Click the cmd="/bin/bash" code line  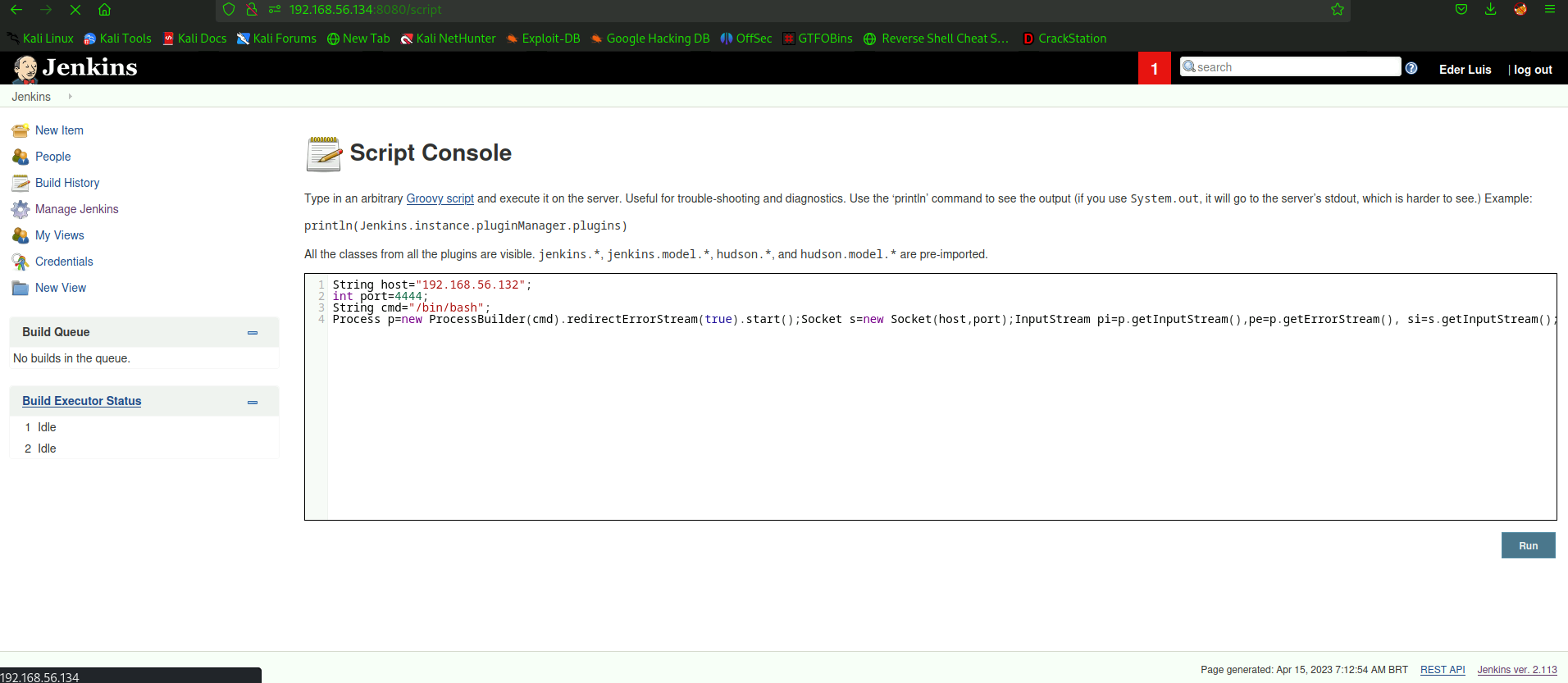412,307
